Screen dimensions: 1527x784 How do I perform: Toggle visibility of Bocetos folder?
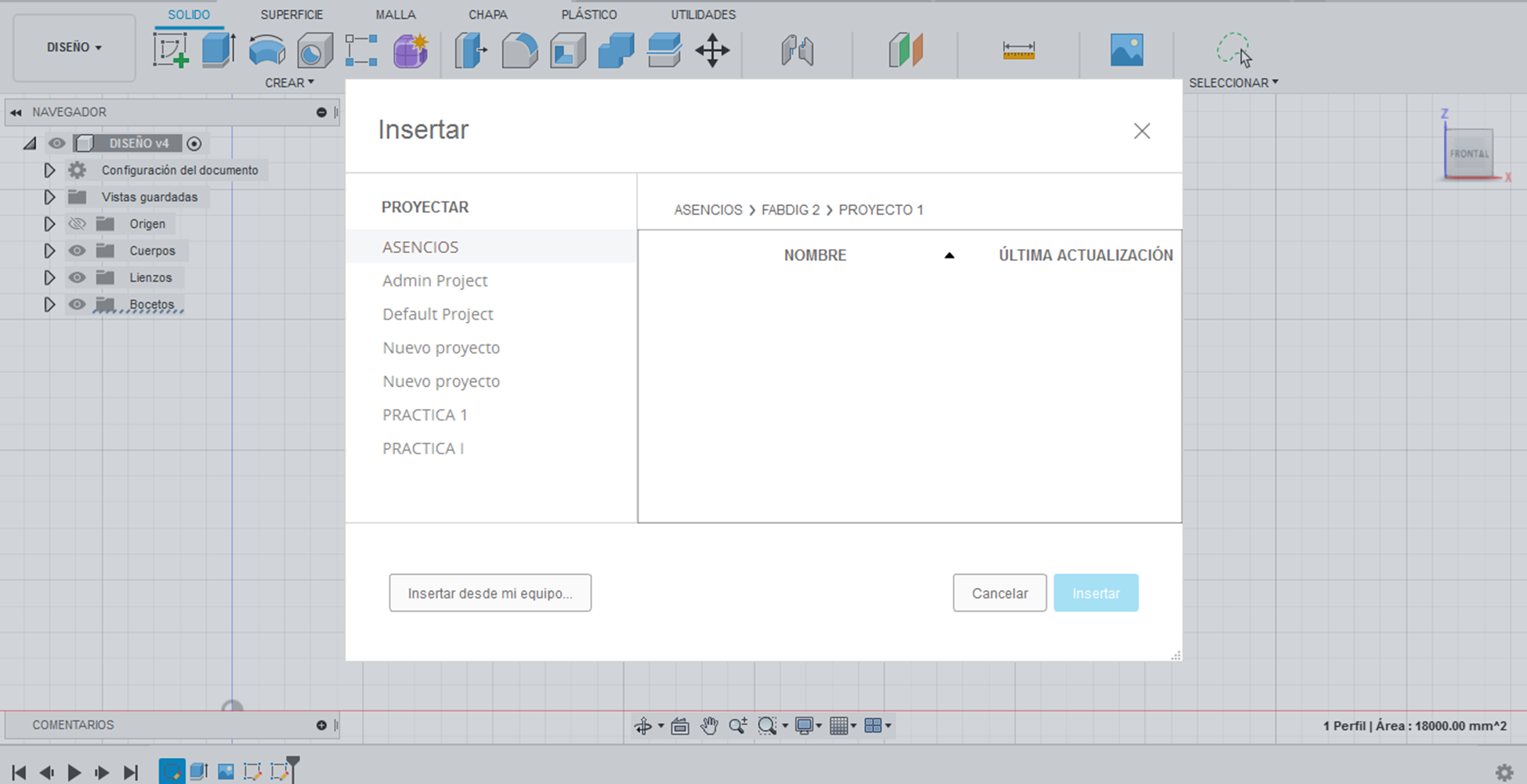(x=77, y=305)
